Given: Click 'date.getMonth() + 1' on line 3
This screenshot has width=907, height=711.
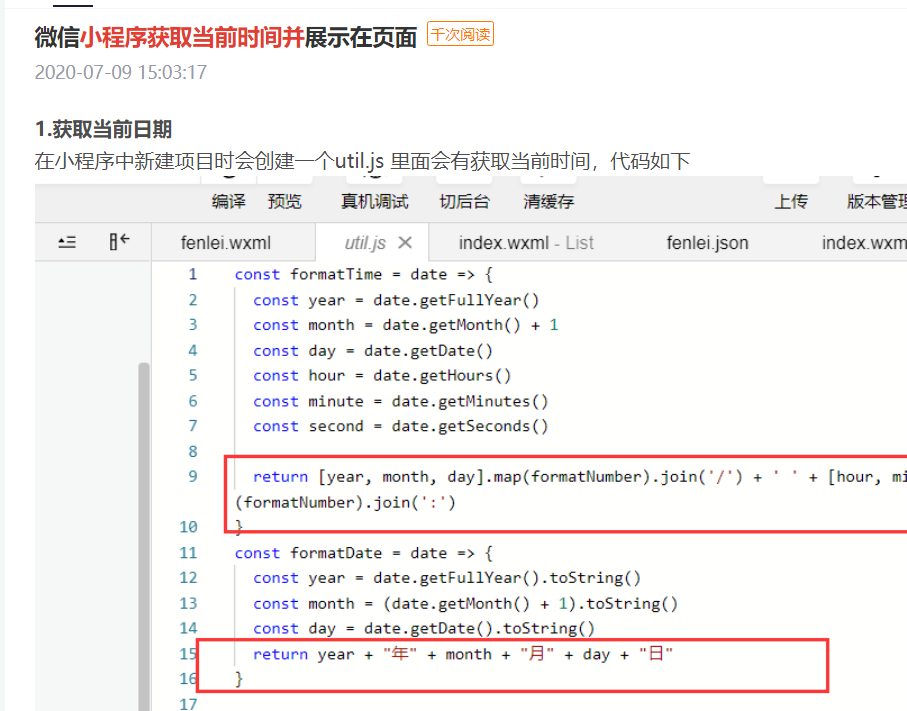Looking at the screenshot, I should 470,325.
